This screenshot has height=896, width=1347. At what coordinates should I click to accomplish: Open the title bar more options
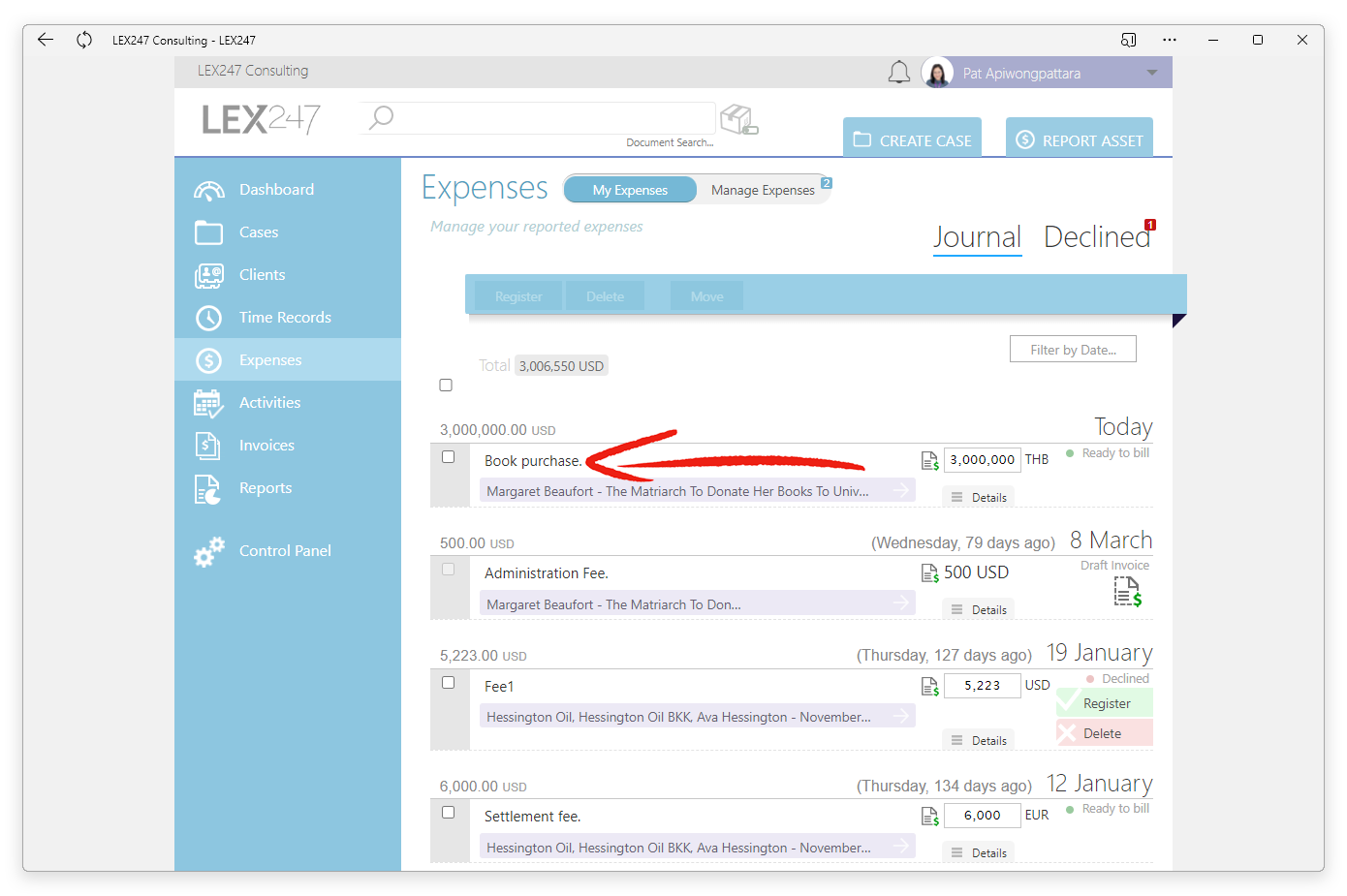pos(1170,40)
